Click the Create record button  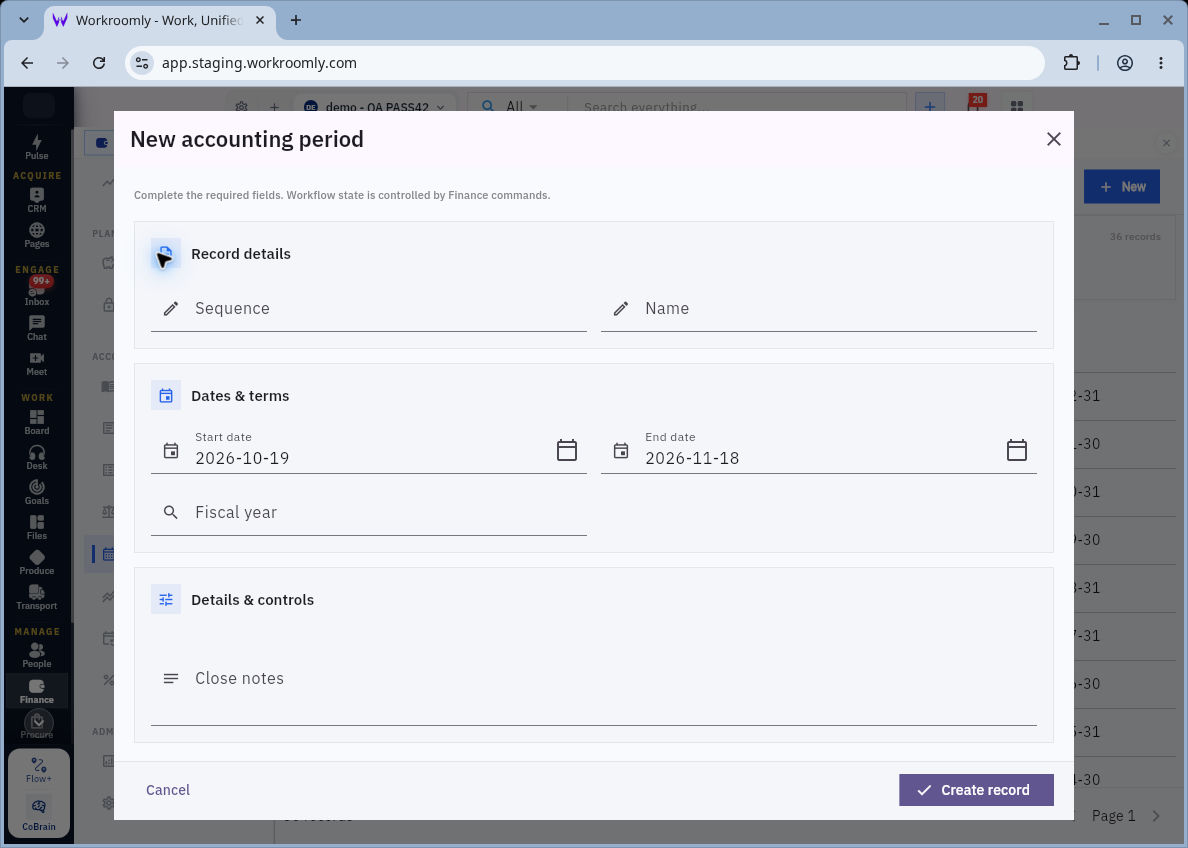click(976, 790)
